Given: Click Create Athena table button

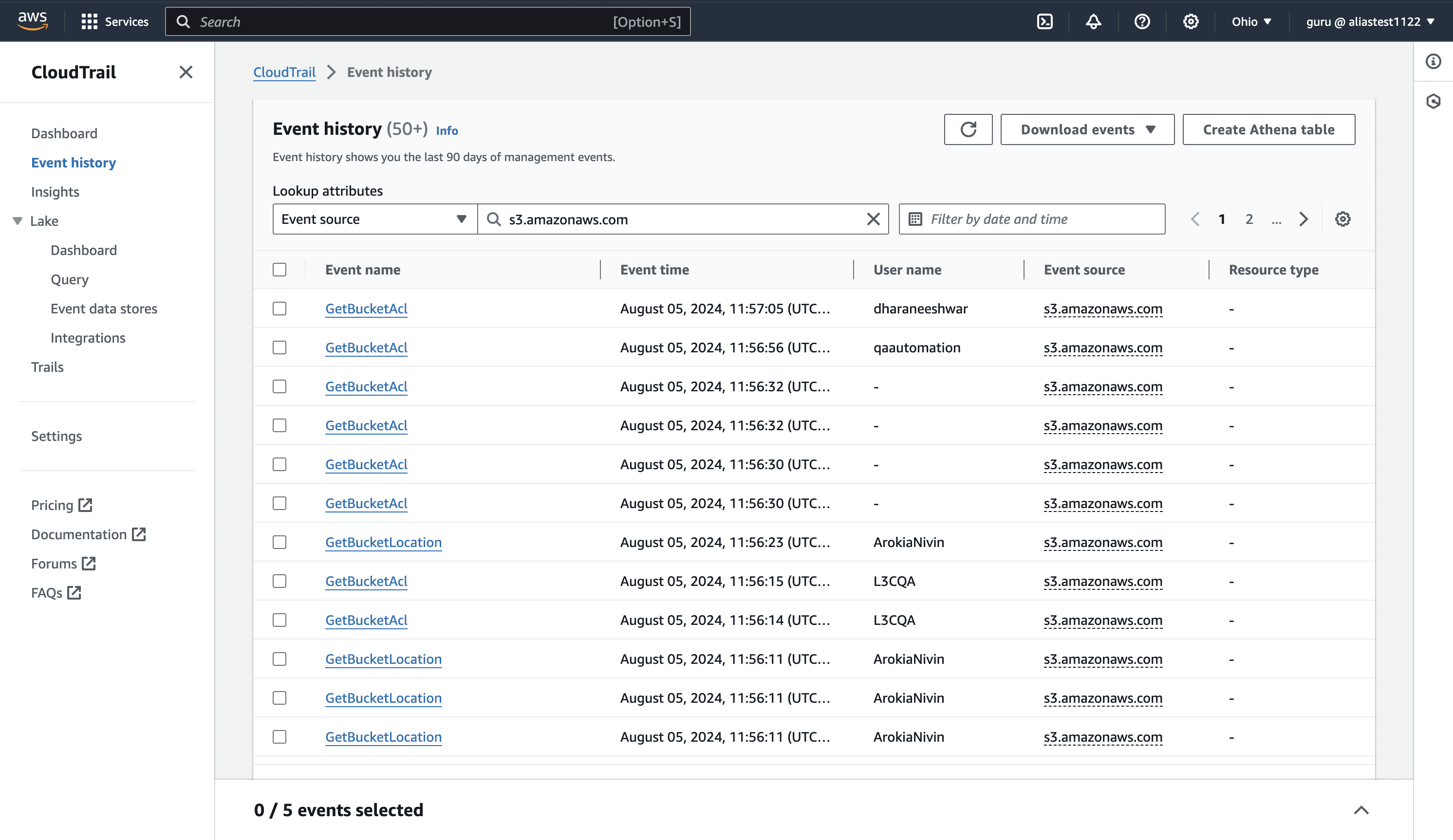Looking at the screenshot, I should 1268,129.
